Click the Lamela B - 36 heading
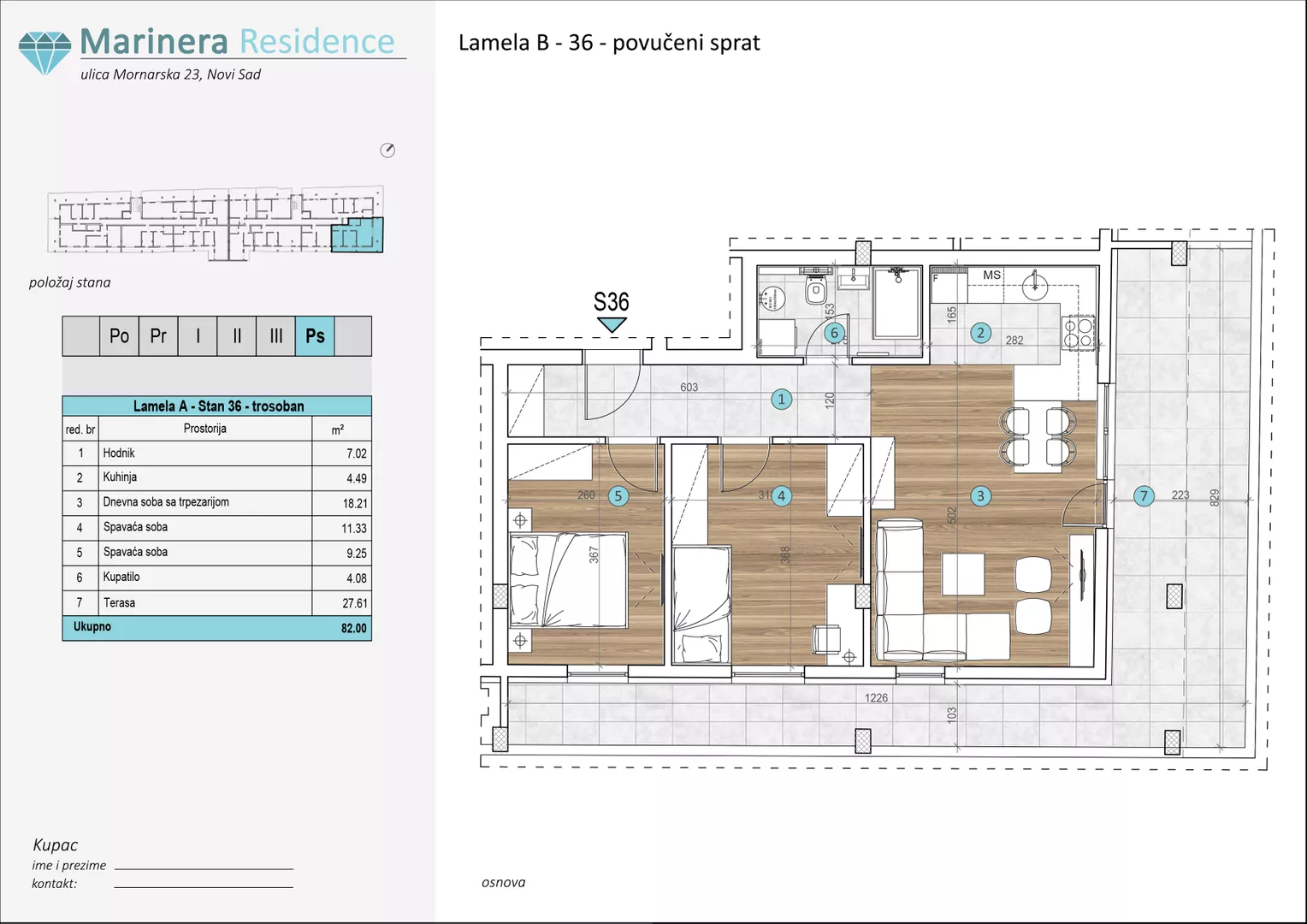 click(x=609, y=43)
